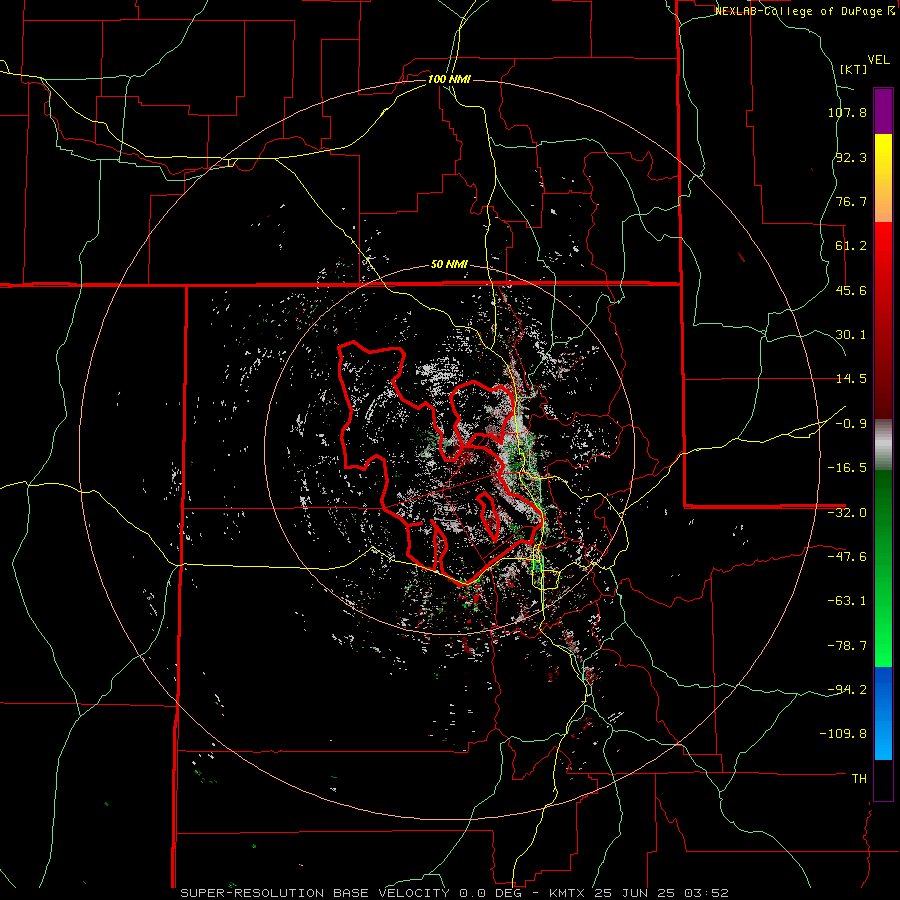
Task: Select the -0.9 velocity scale value
Action: coord(851,424)
